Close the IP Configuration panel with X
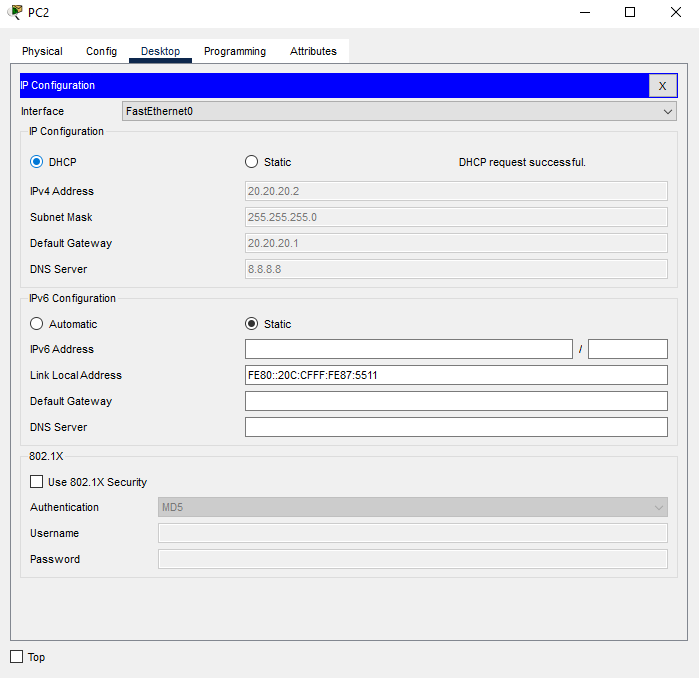The height and width of the screenshot is (678, 699). (662, 86)
